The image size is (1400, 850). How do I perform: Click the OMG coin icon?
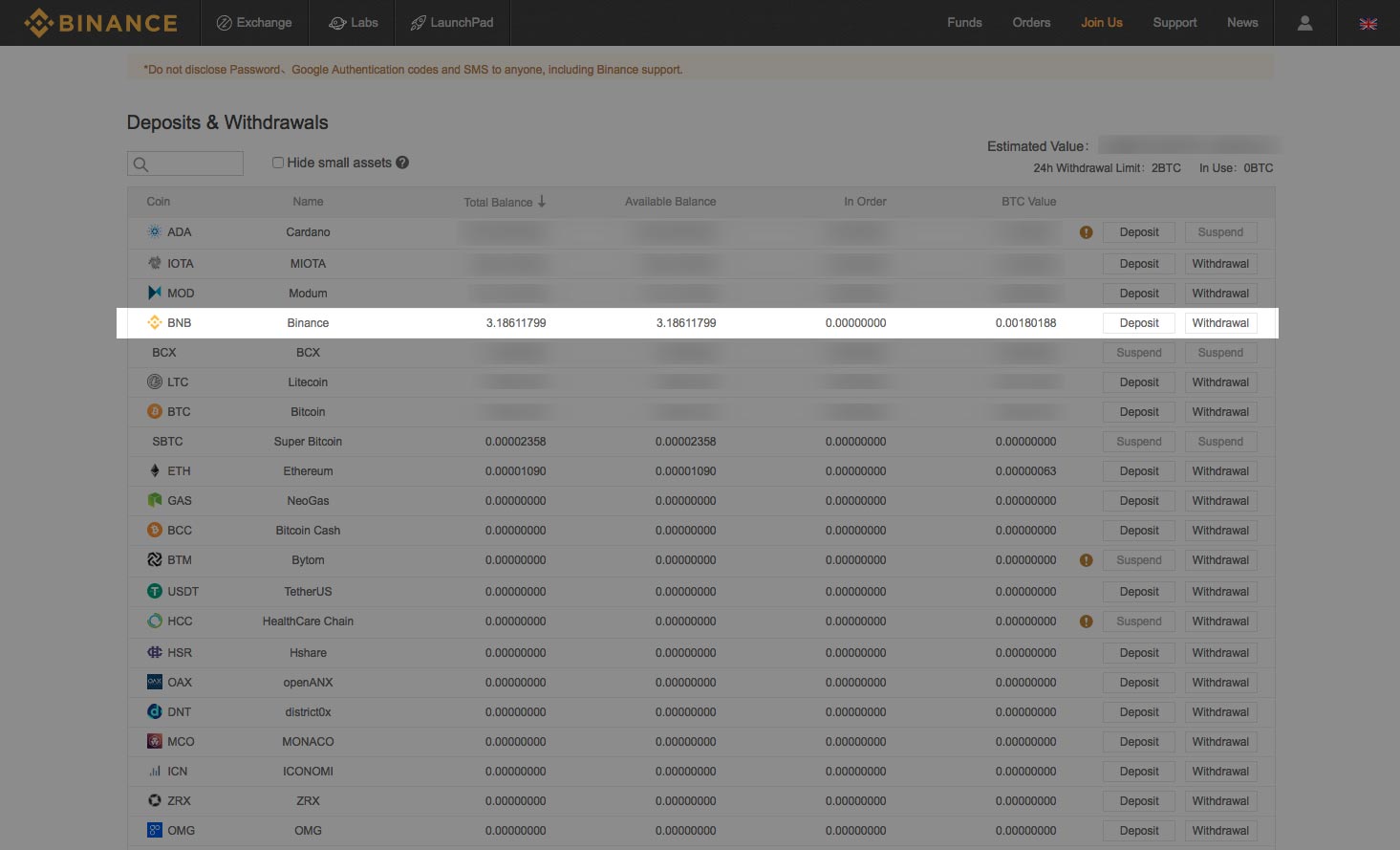155,830
